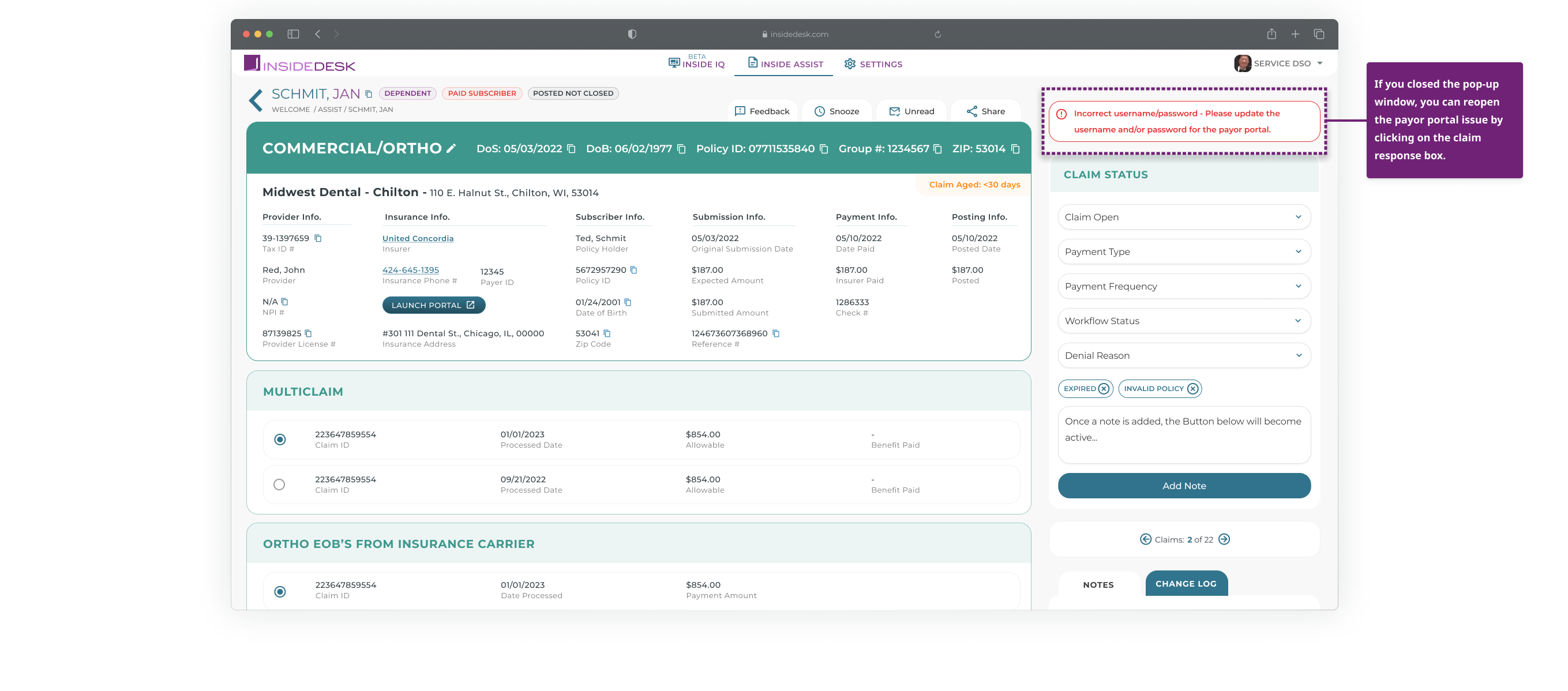Select Multiclaim row dated 09/21/2022

click(x=279, y=484)
